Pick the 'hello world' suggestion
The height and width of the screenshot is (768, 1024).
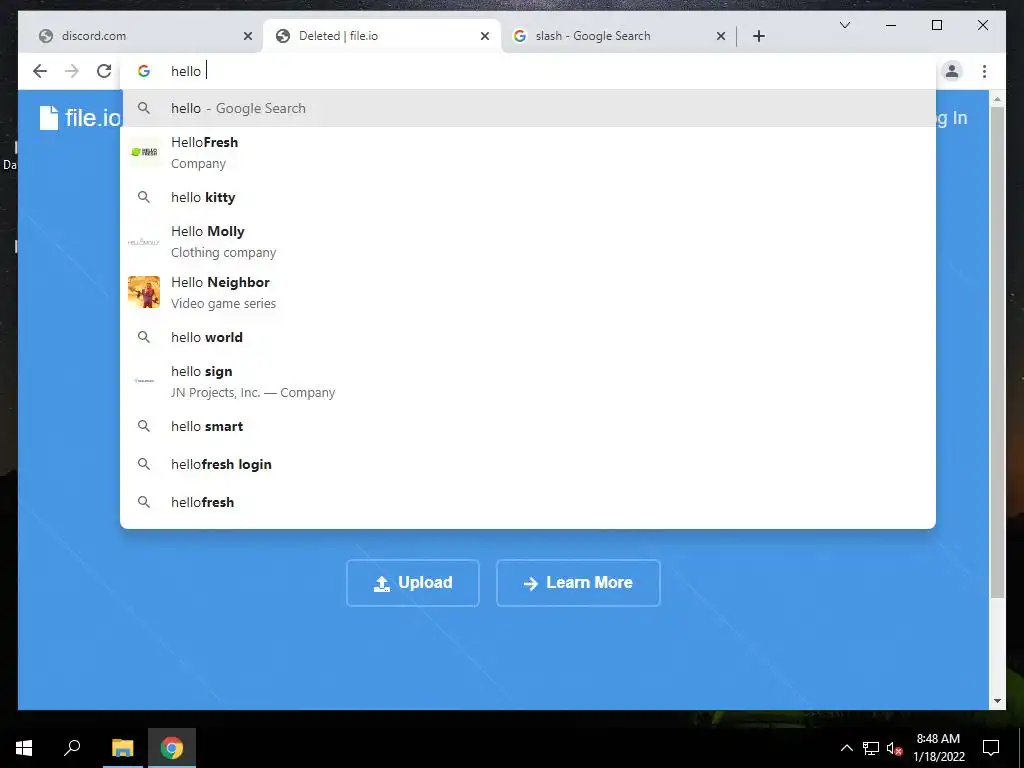point(528,337)
